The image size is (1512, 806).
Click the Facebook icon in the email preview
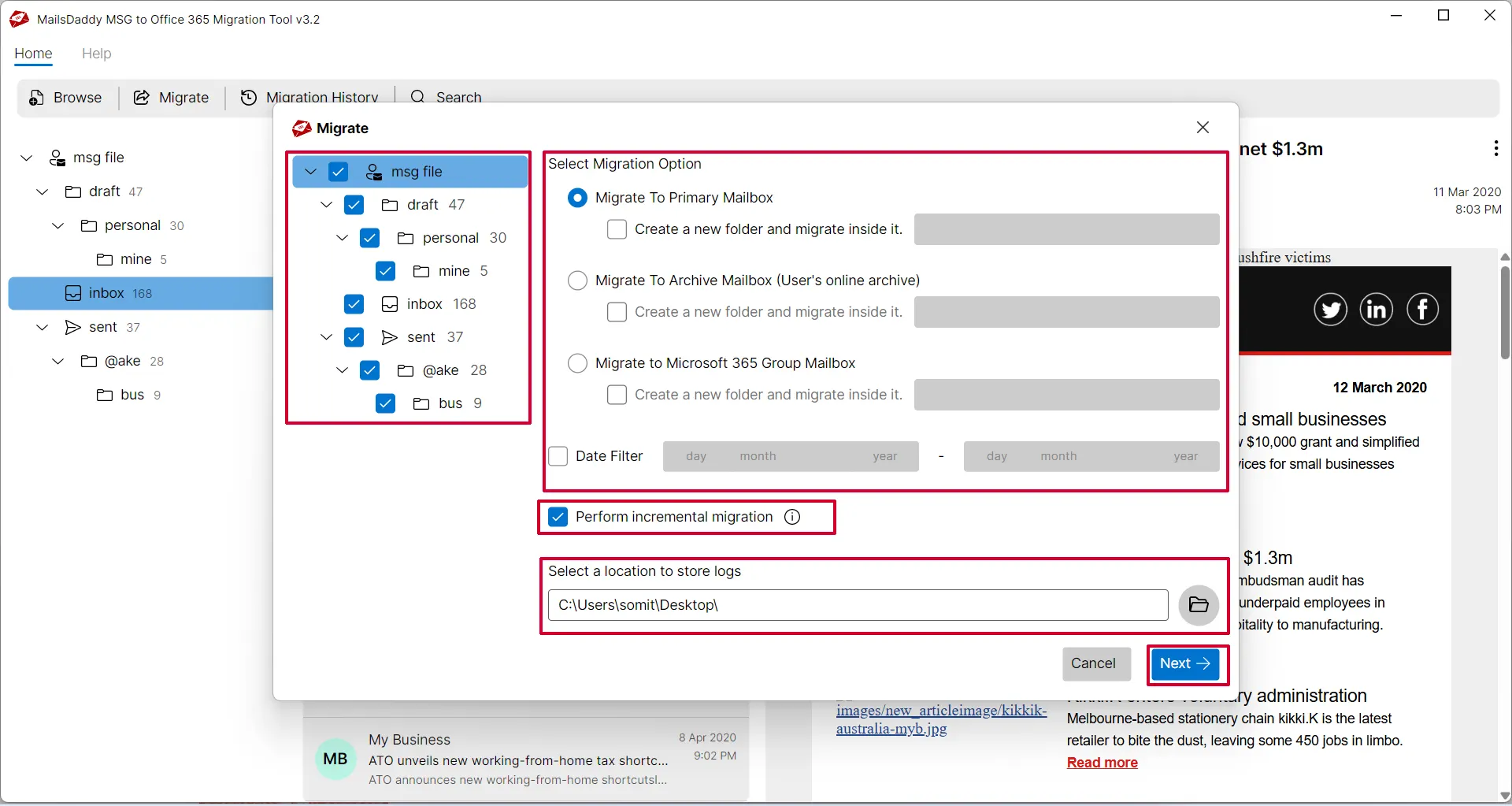tap(1422, 310)
